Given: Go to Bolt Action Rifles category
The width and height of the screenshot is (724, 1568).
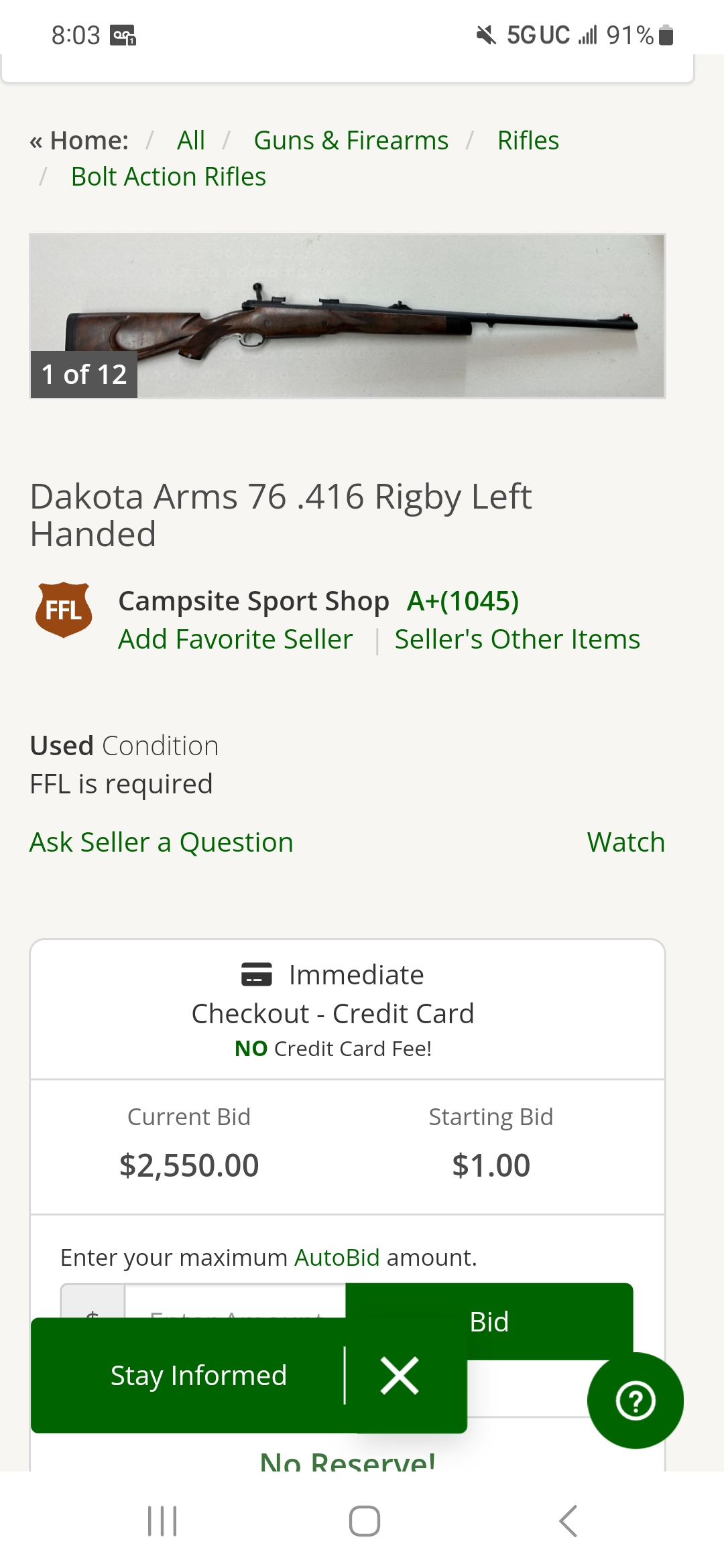Looking at the screenshot, I should click(x=168, y=177).
